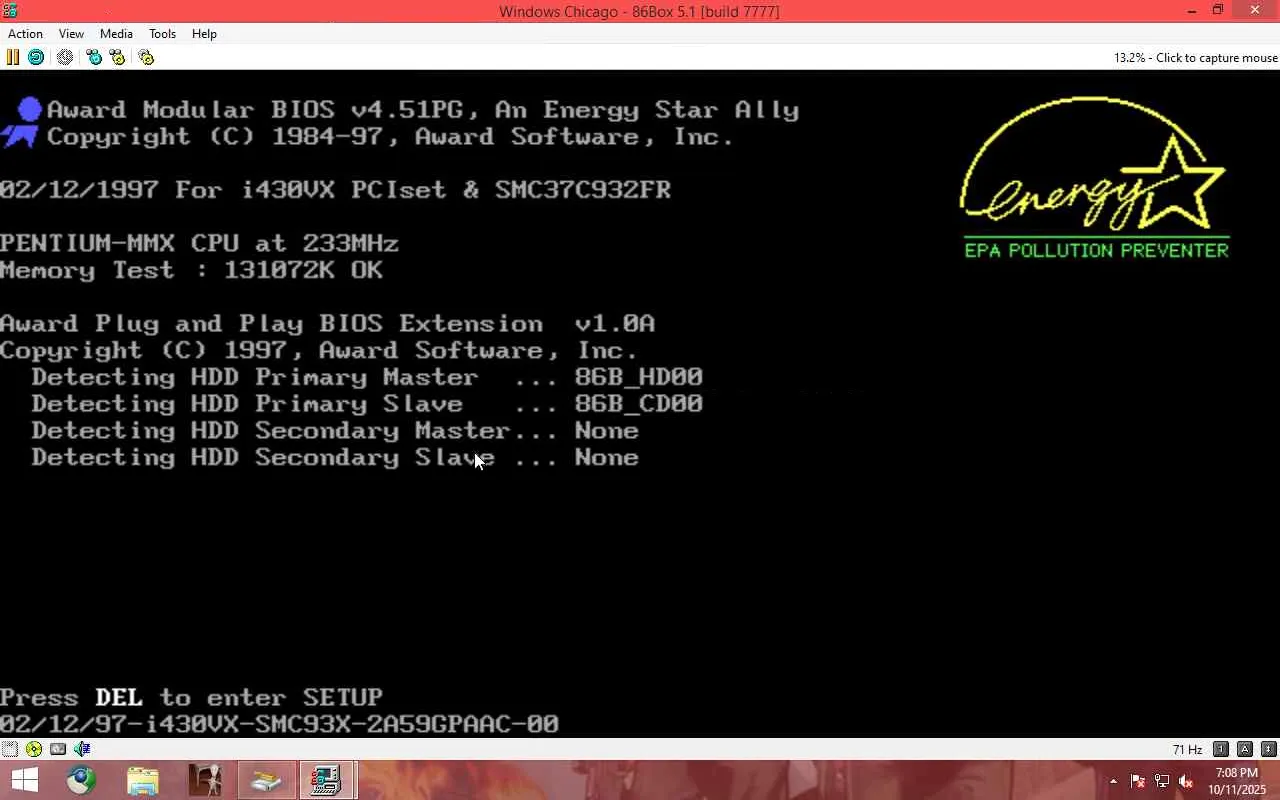Click the Award BIOS blue ribbon logo

pyautogui.click(x=21, y=122)
